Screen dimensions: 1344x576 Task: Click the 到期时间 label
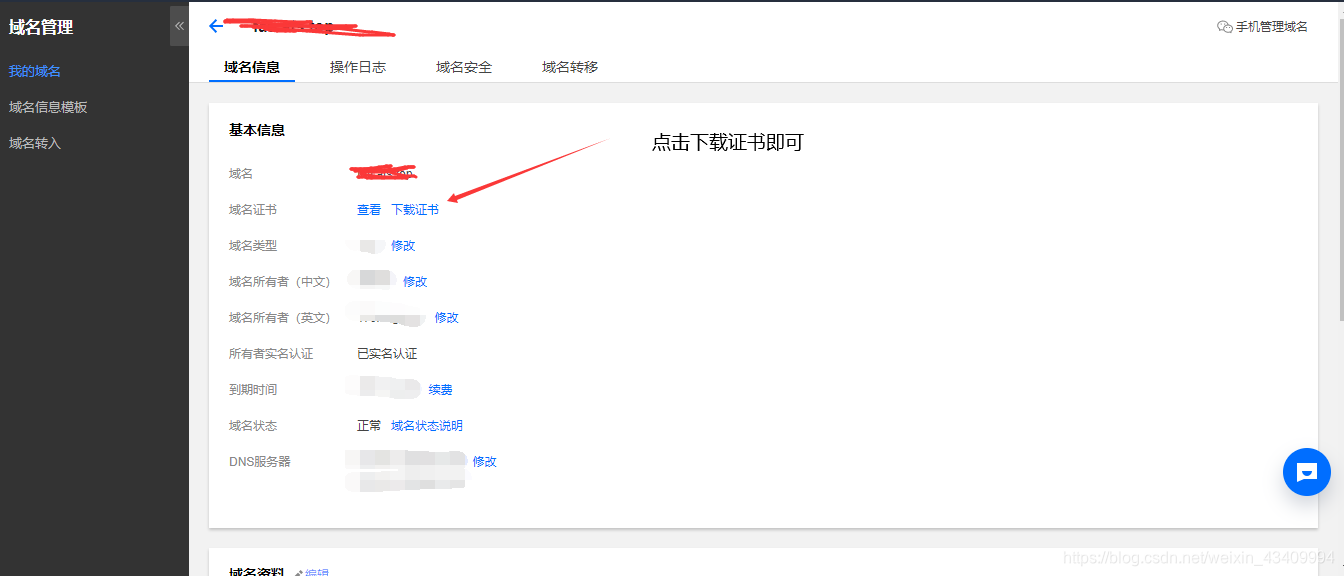pos(253,390)
